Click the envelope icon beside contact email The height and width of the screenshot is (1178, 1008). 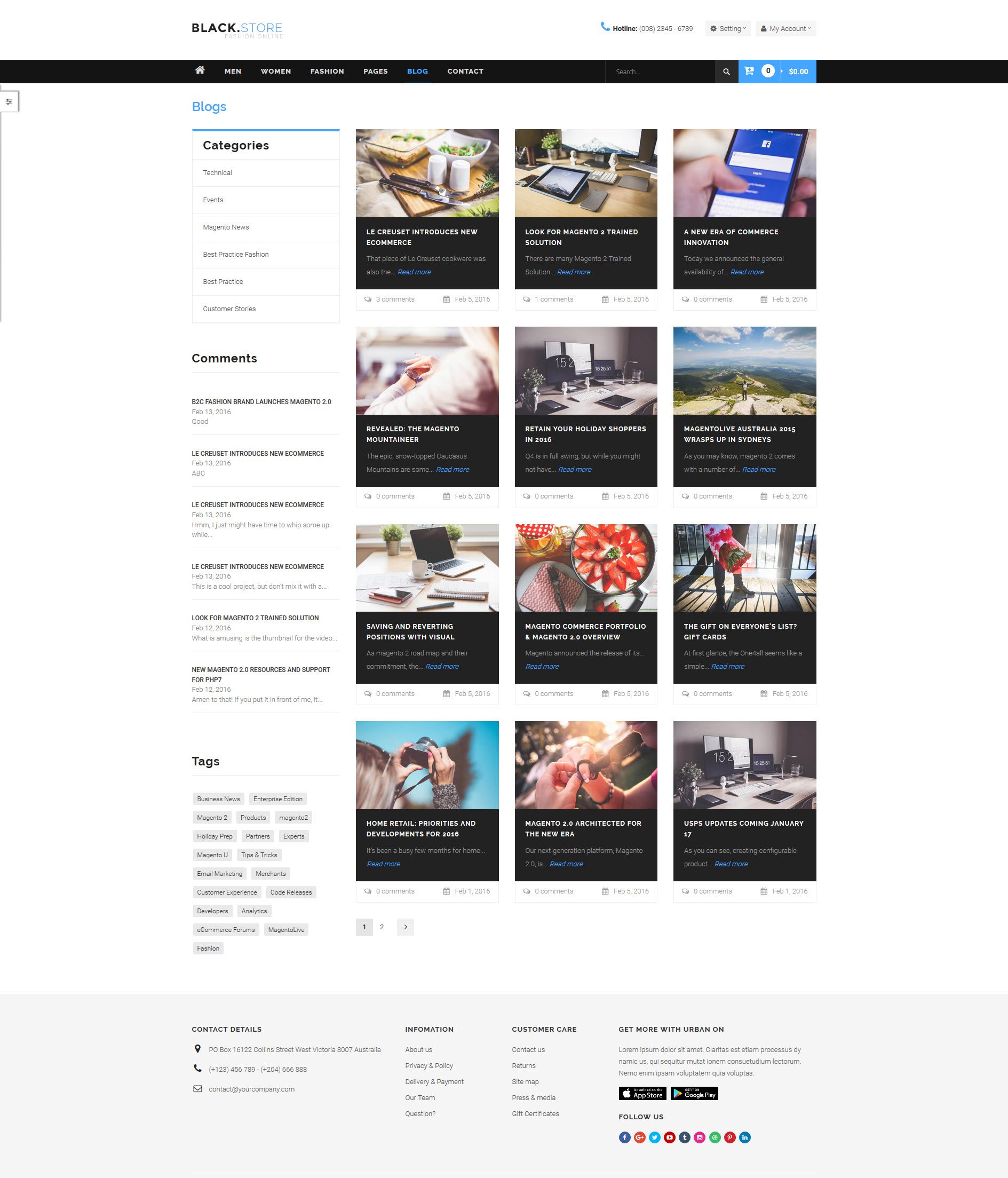tap(197, 1089)
